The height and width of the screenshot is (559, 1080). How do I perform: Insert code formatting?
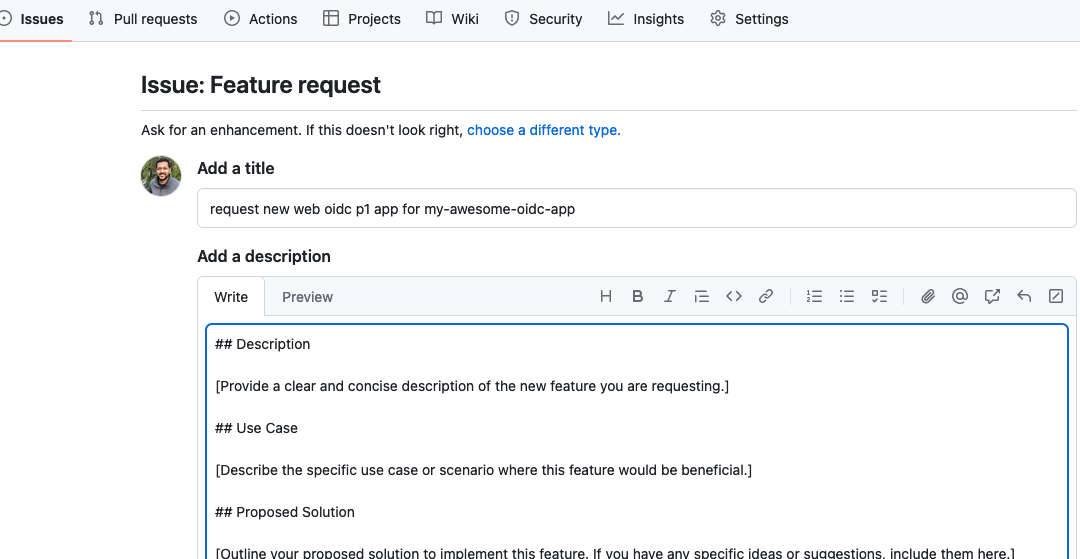pyautogui.click(x=734, y=297)
